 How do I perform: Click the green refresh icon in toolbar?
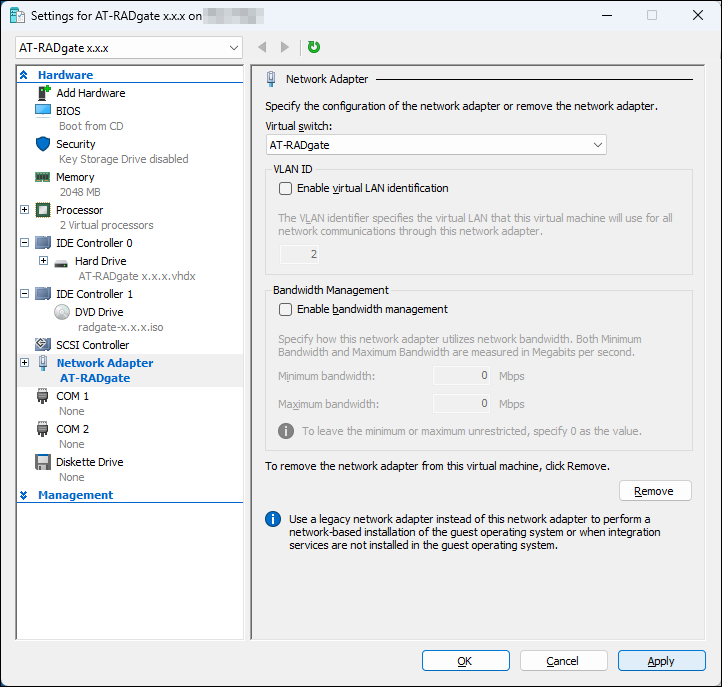314,47
